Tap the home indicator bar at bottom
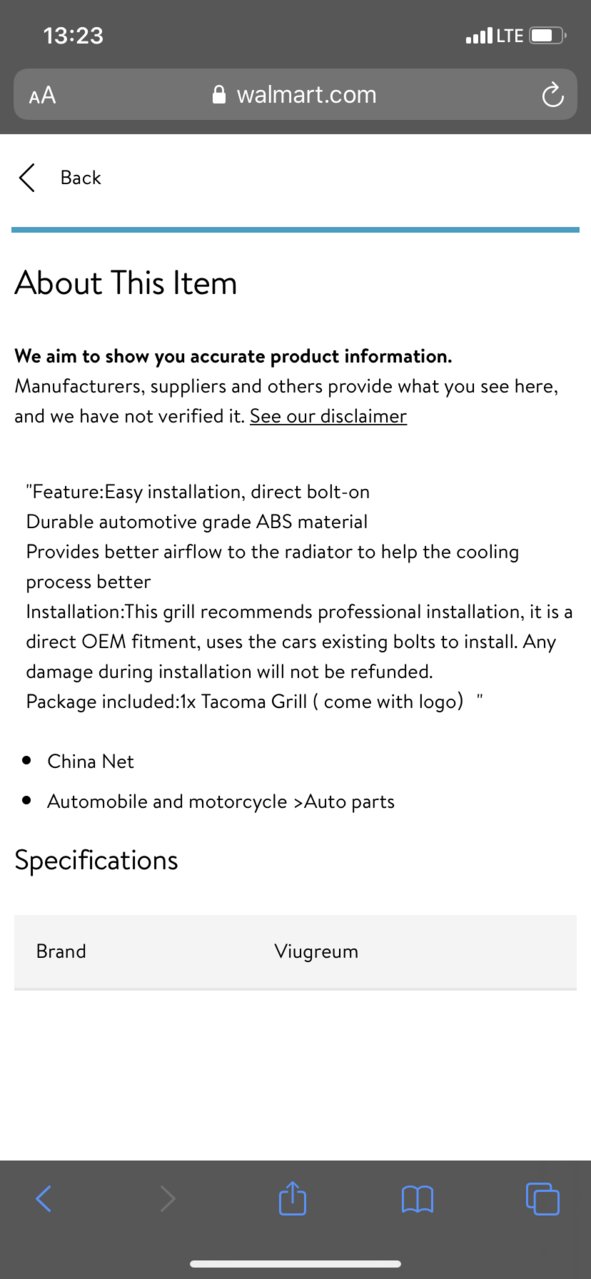The image size is (591, 1279). coord(295,1263)
